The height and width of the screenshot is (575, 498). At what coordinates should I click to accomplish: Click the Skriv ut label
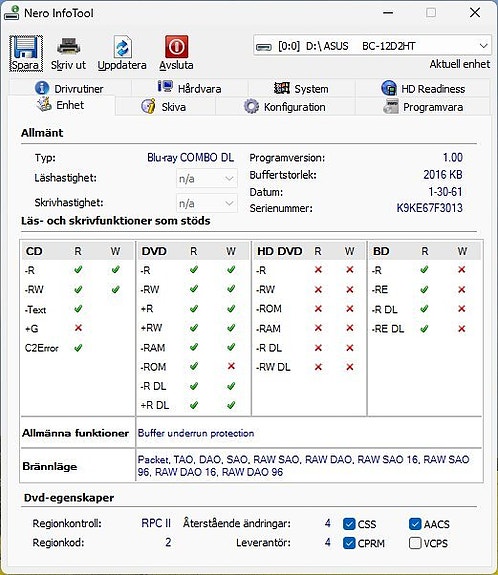pyautogui.click(x=68, y=65)
